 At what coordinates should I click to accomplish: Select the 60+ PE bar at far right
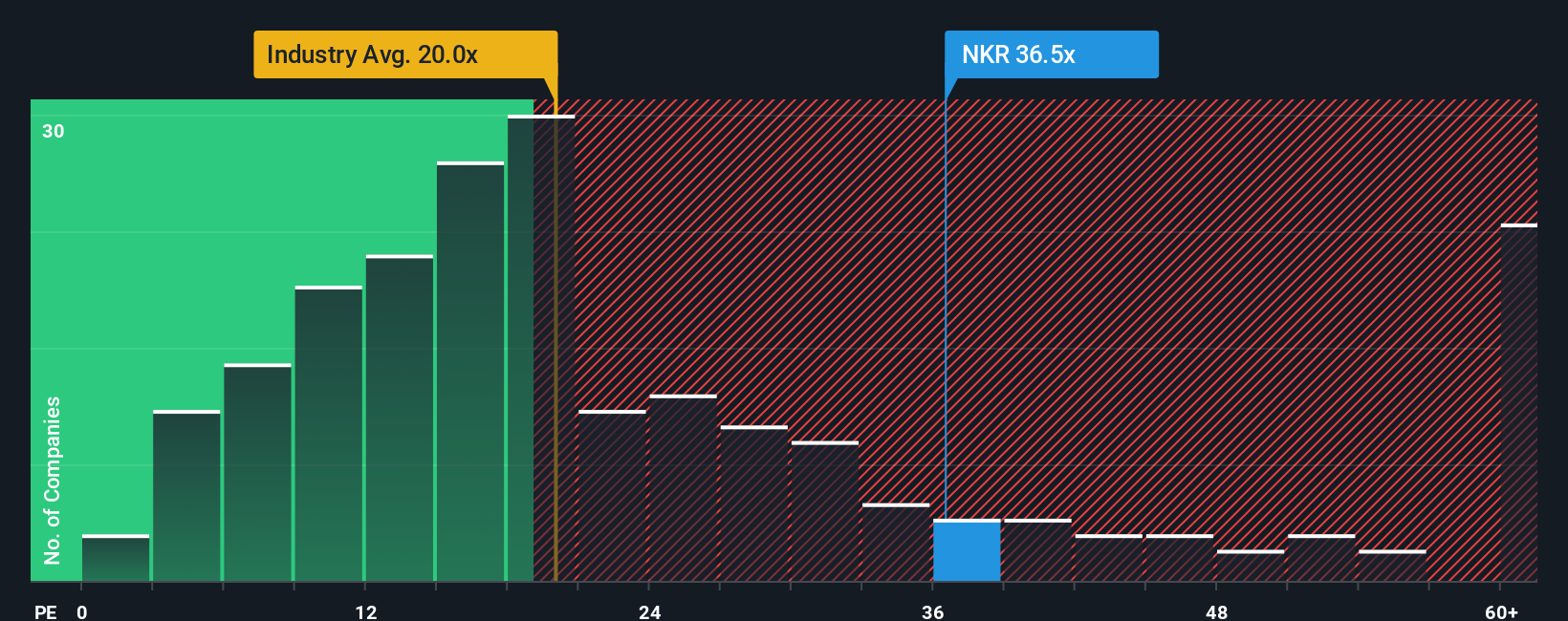pyautogui.click(x=1519, y=402)
